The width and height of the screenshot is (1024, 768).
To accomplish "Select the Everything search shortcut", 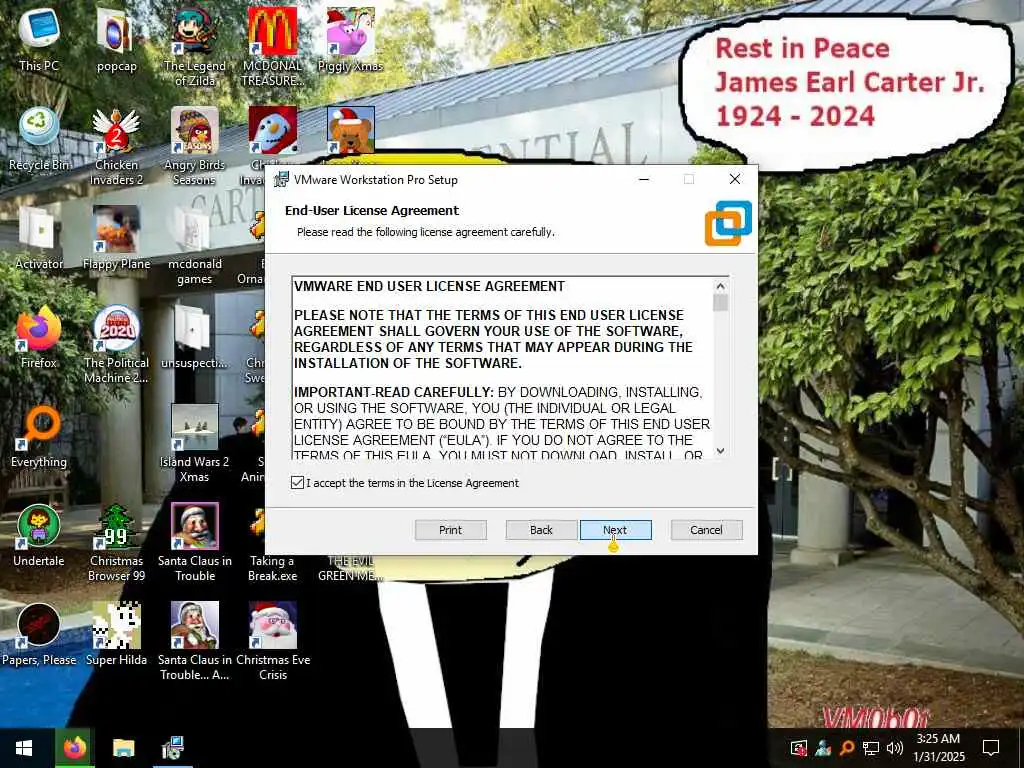I will click(x=39, y=436).
